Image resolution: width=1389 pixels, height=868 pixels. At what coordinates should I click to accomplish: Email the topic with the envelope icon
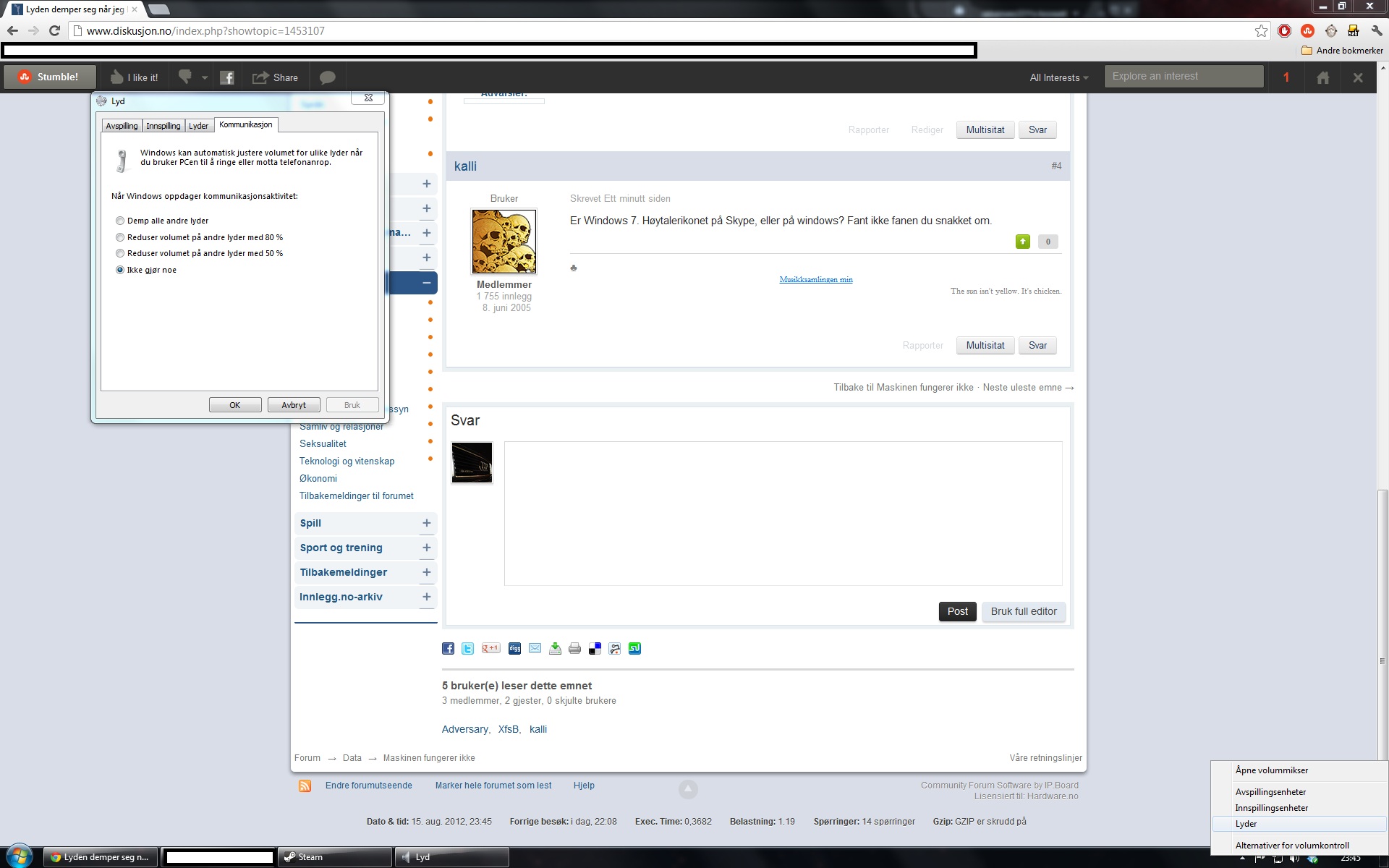pyautogui.click(x=535, y=648)
